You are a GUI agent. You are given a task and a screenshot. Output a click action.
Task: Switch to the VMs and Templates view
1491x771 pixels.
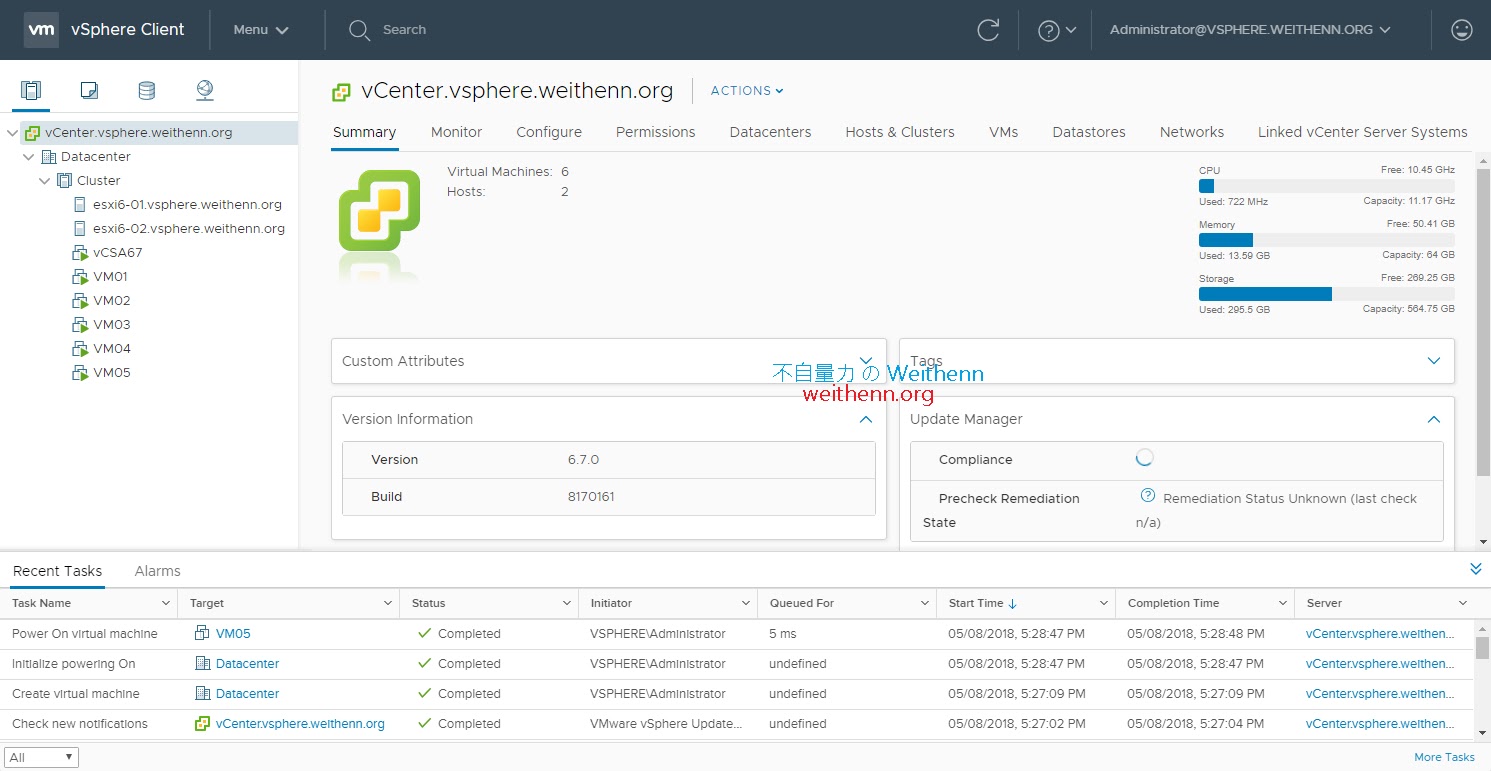(x=89, y=89)
